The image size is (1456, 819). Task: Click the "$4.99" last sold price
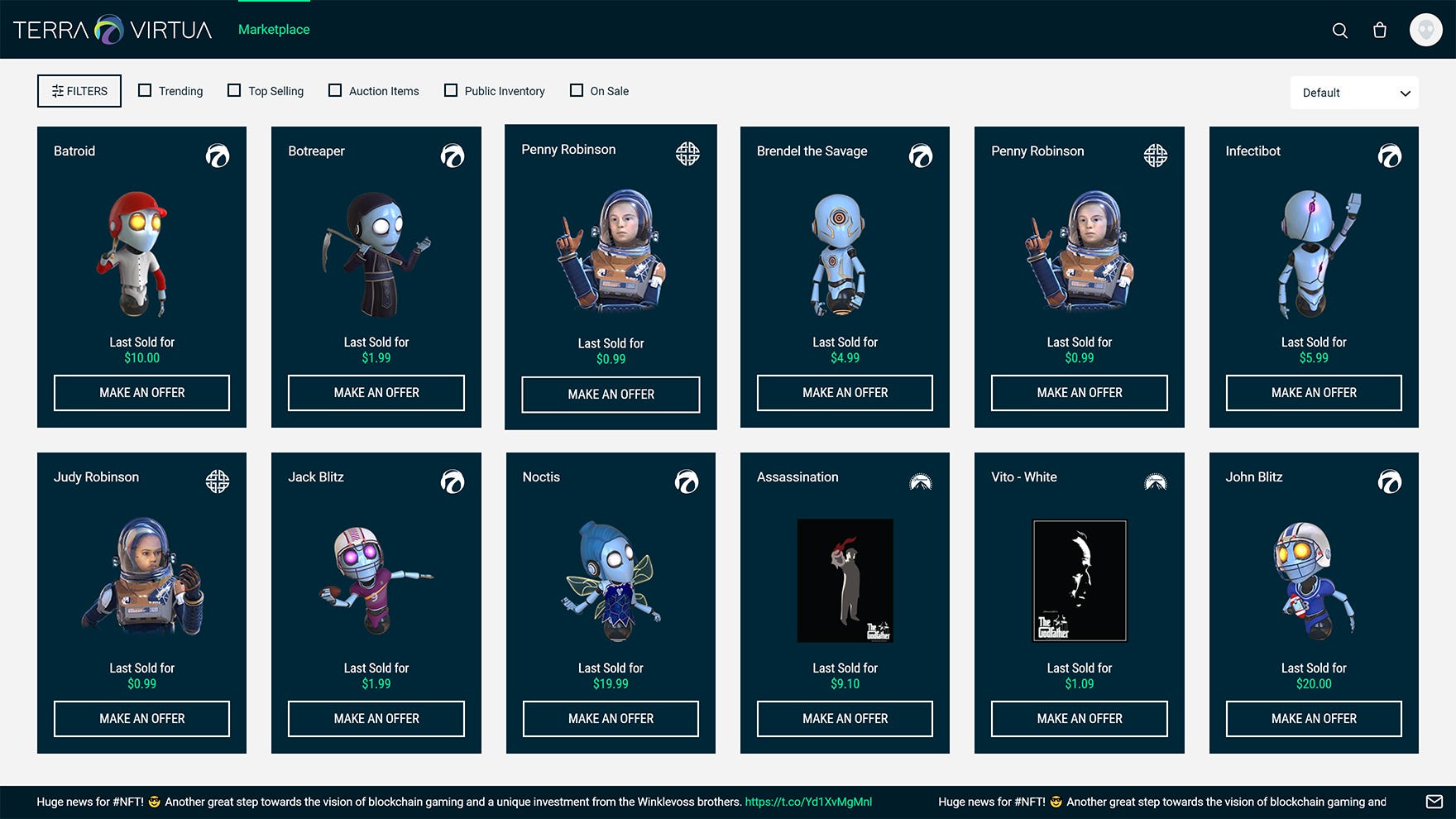845,358
